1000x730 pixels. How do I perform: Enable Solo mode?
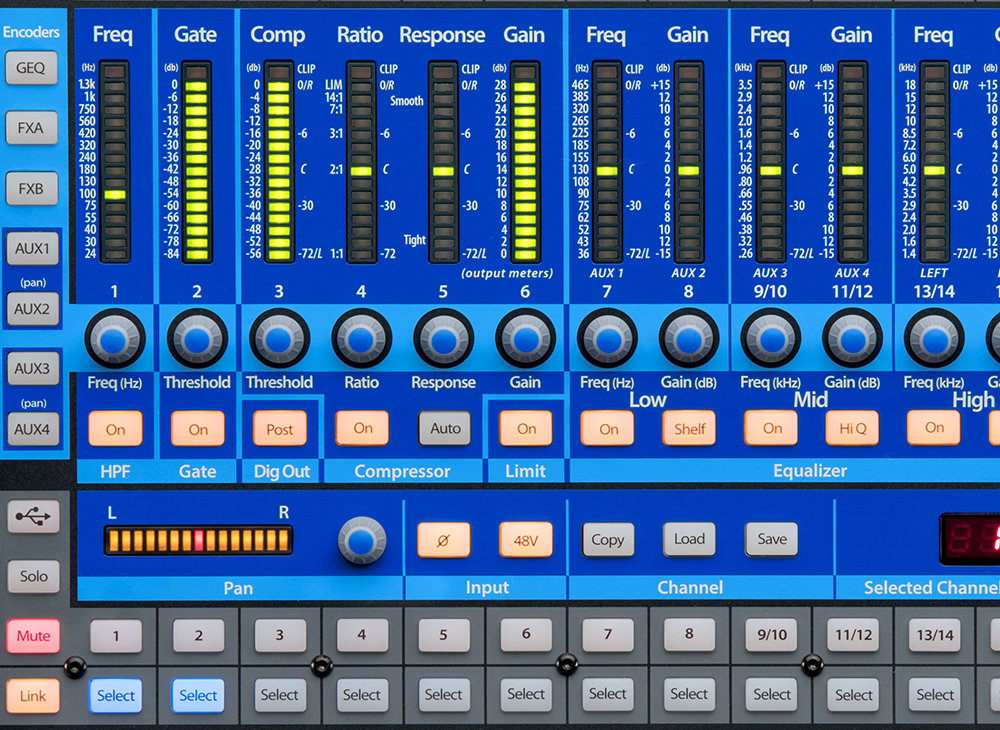(x=33, y=576)
